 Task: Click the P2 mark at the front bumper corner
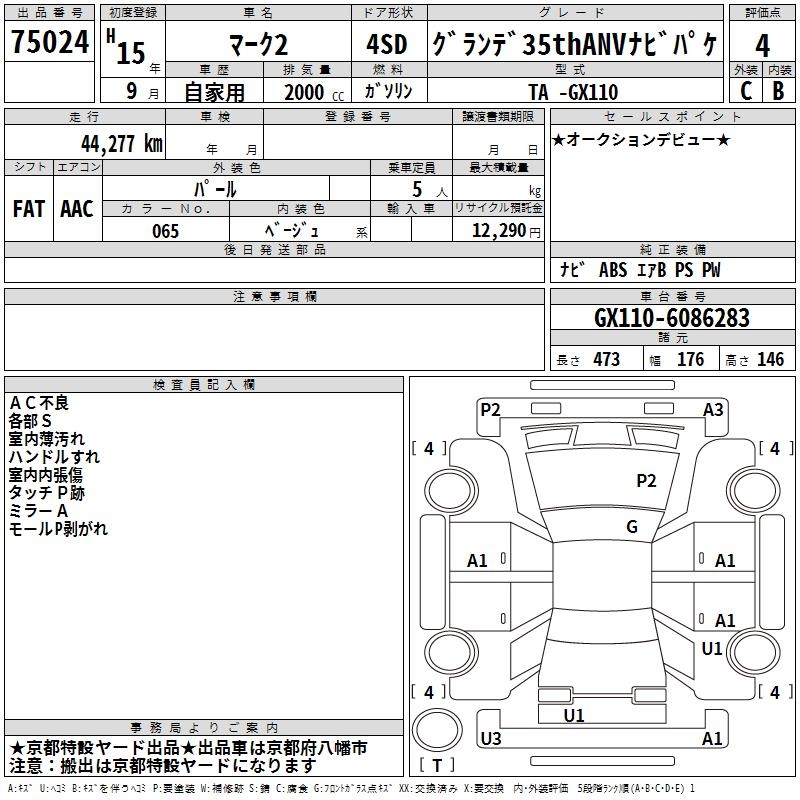pos(490,410)
